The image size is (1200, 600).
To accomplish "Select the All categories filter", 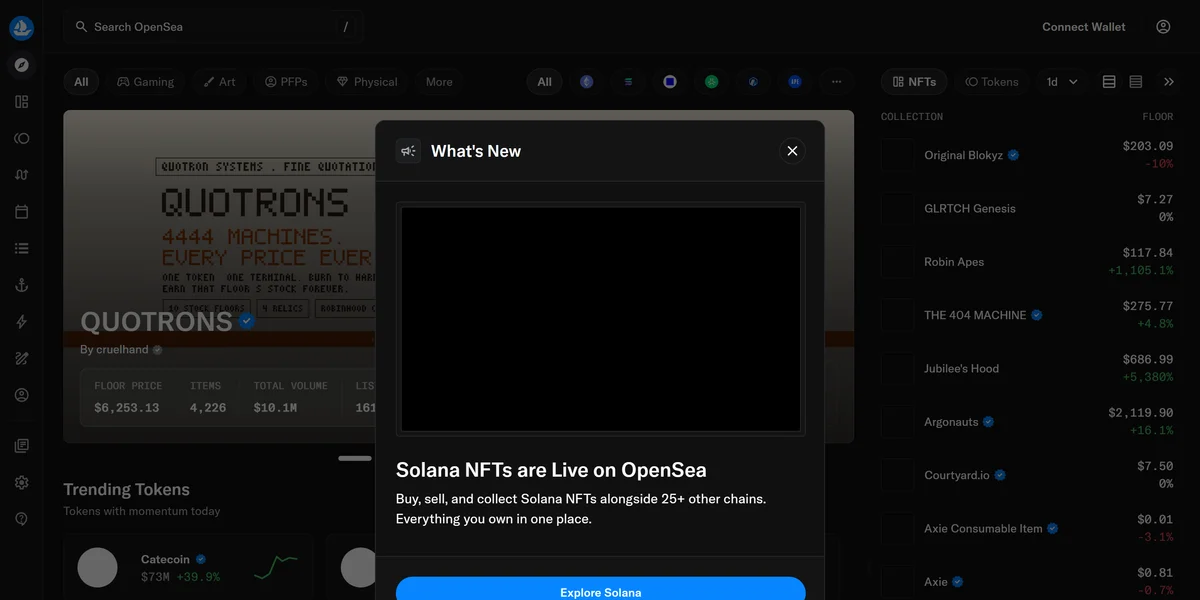I will 81,82.
